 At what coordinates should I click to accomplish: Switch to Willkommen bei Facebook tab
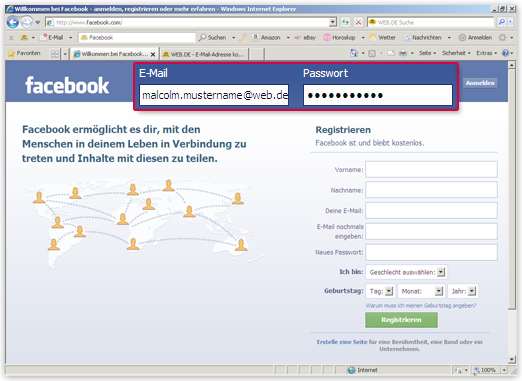(x=111, y=54)
